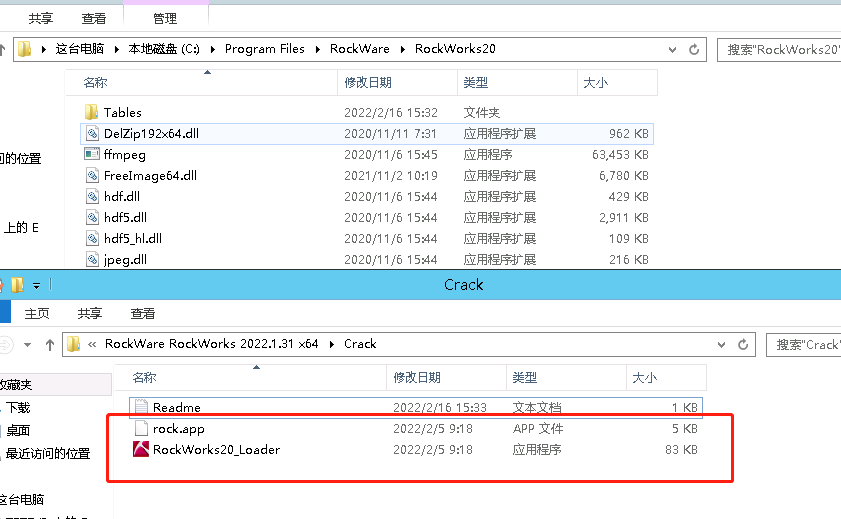841x519 pixels.
Task: Click date 2021/11/2 10:19
Action: coord(390,175)
